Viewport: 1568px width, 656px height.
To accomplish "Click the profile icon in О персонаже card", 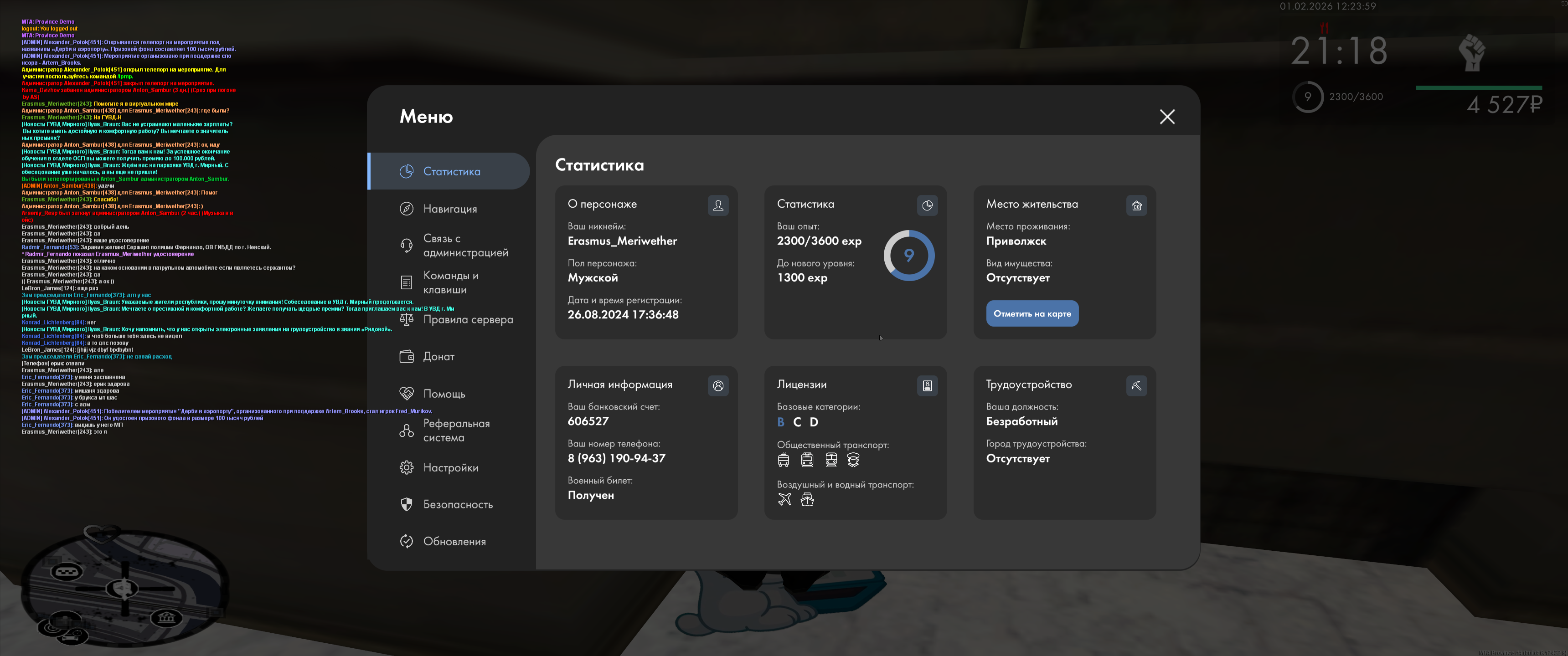I will pyautogui.click(x=717, y=205).
